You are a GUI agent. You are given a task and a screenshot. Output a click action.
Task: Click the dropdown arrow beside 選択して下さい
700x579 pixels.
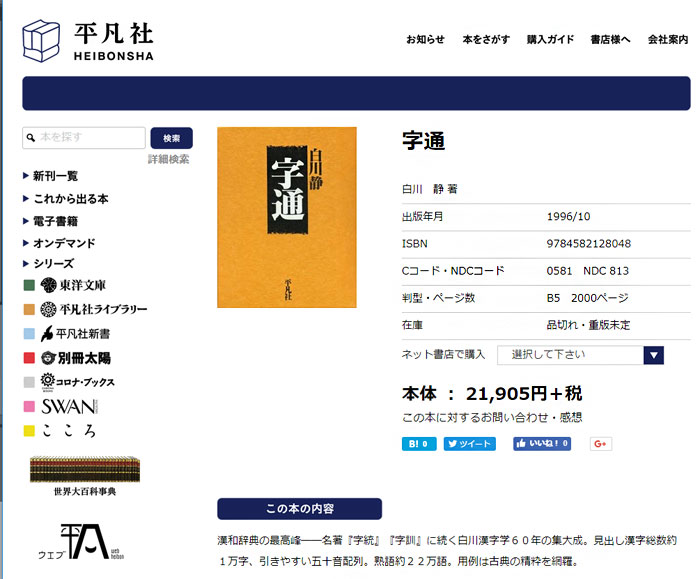pyautogui.click(x=654, y=355)
